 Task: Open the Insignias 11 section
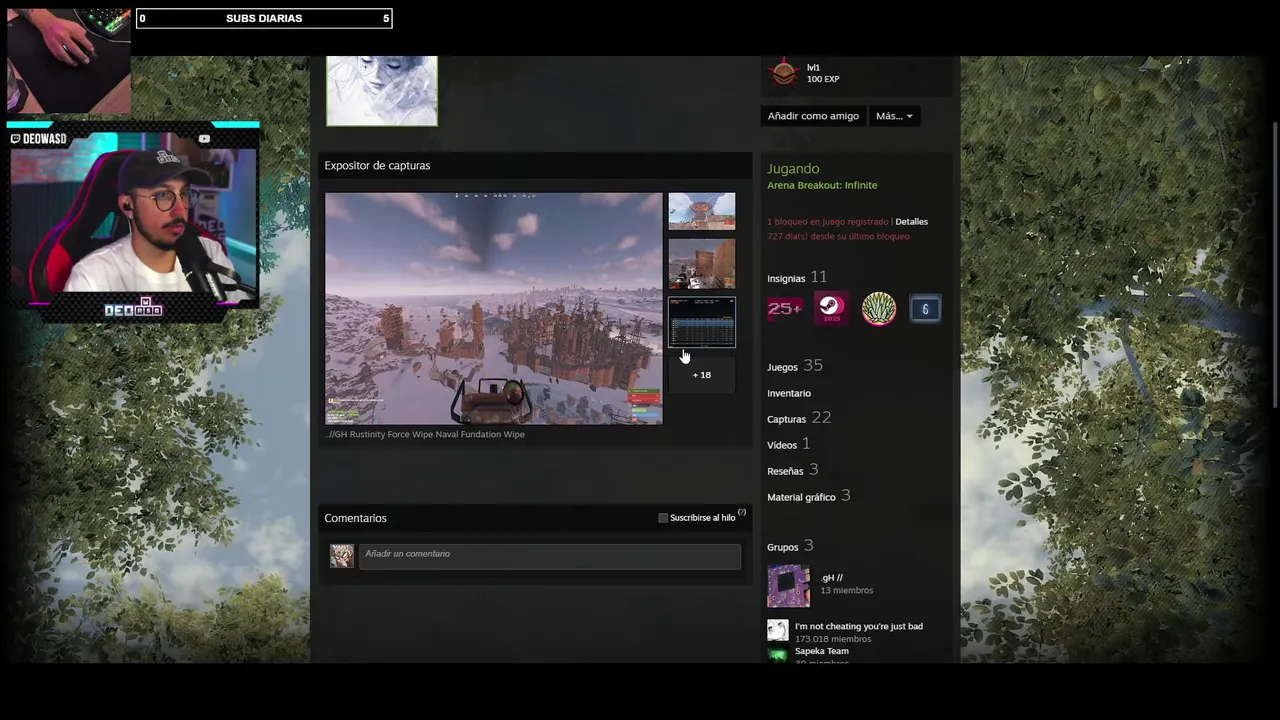pos(797,277)
